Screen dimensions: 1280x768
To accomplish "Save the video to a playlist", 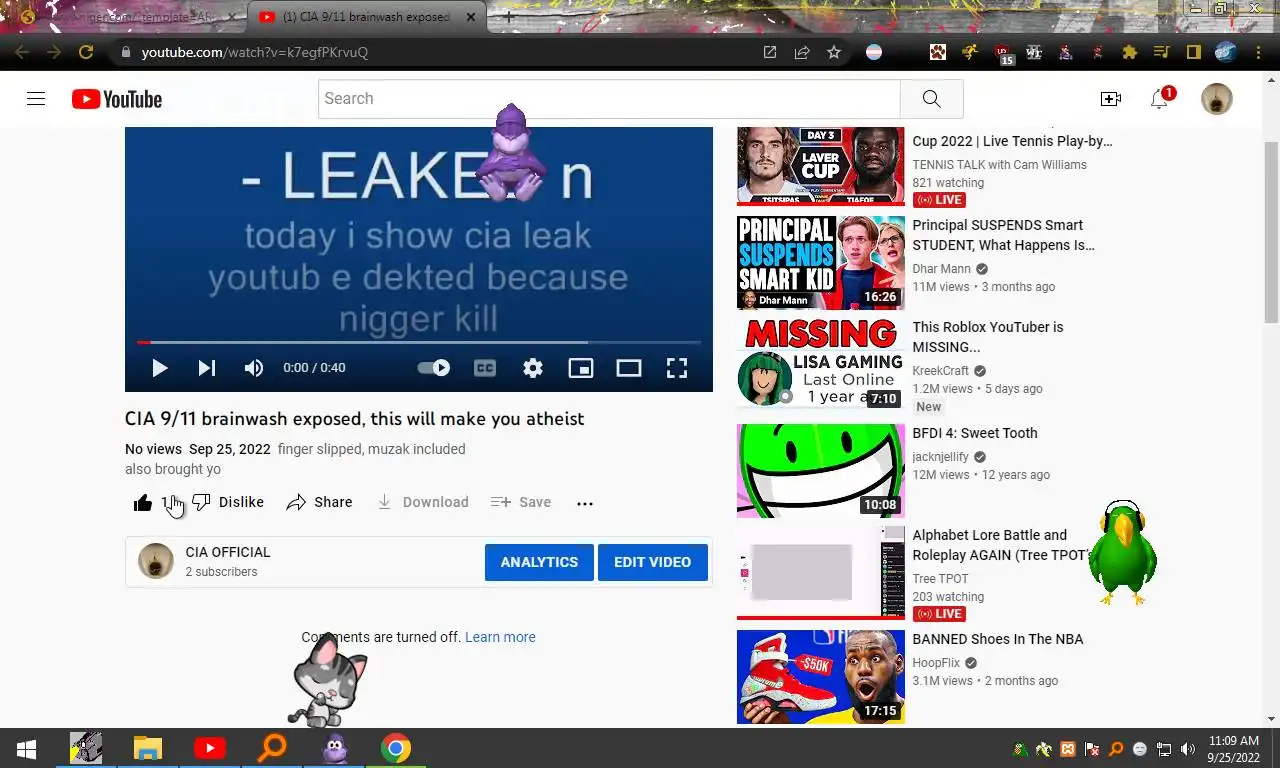I will click(521, 503).
